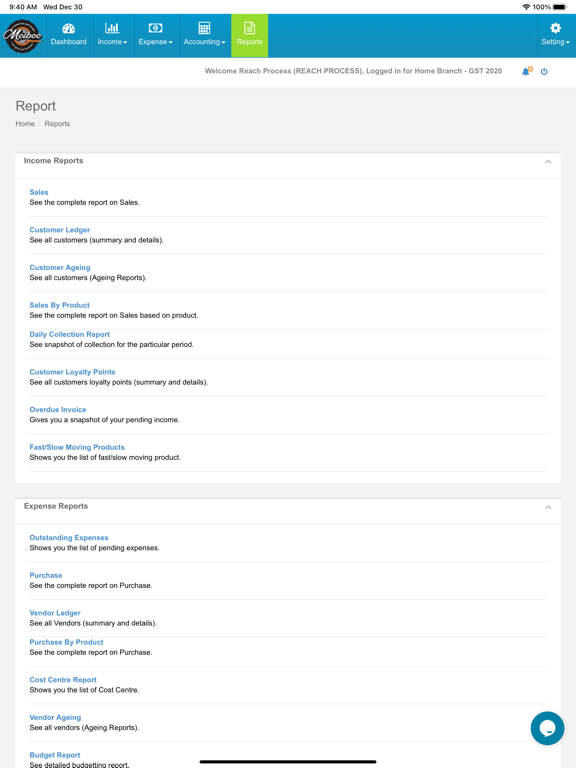Image resolution: width=576 pixels, height=768 pixels.
Task: Open the Sales By Product report
Action: [59, 305]
